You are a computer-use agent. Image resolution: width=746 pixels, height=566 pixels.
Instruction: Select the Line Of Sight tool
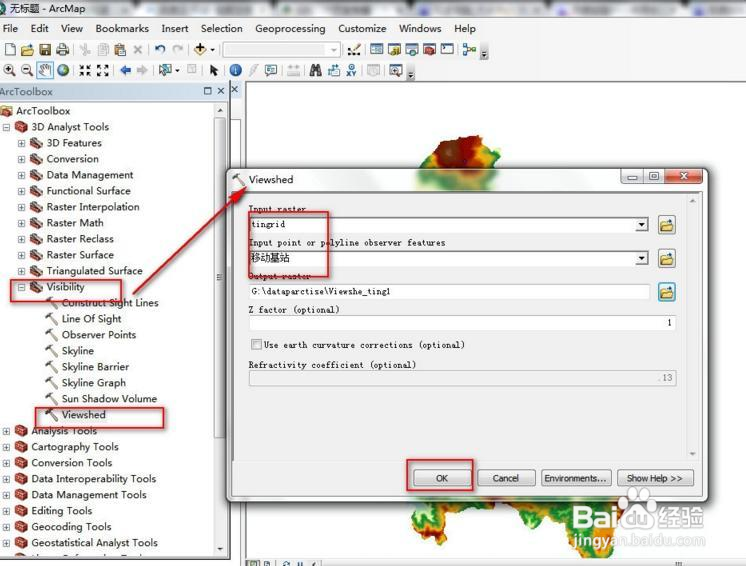coord(91,319)
